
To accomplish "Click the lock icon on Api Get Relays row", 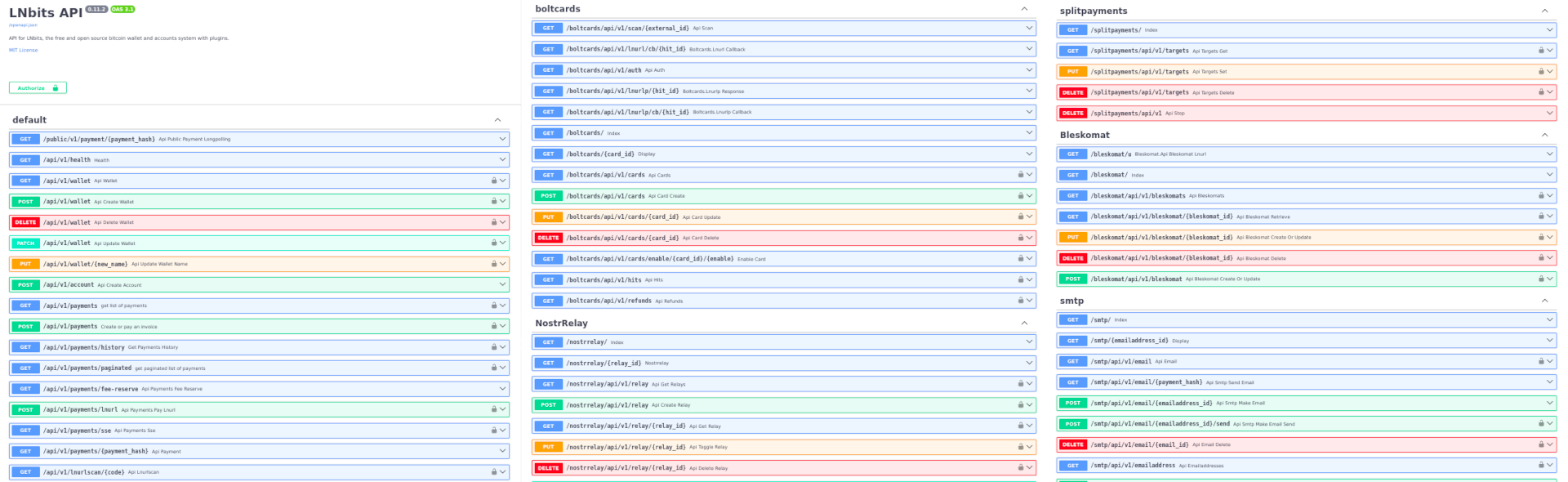I will 1021,384.
